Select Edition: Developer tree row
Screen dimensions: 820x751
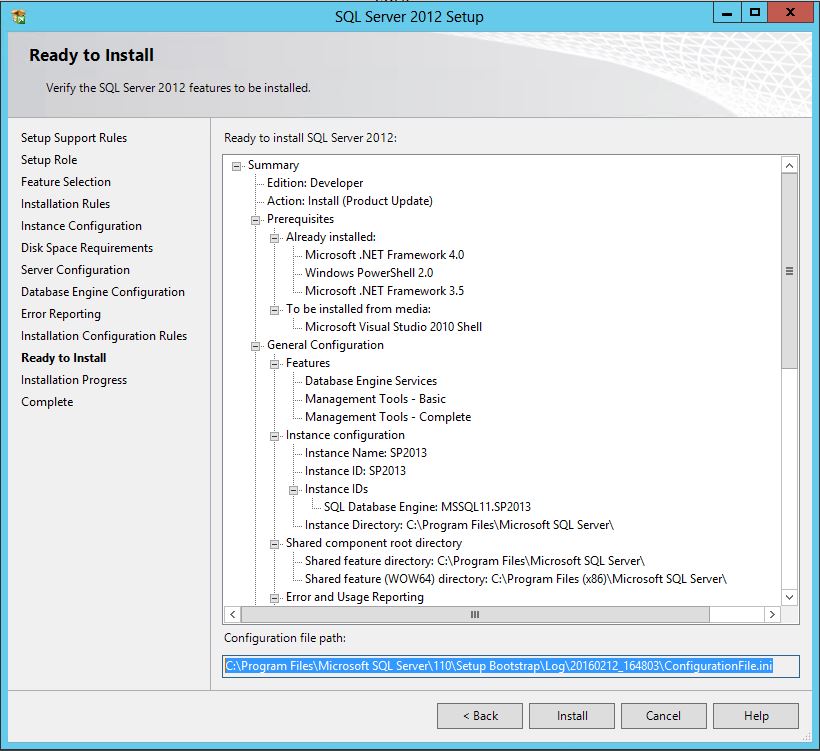(x=315, y=183)
